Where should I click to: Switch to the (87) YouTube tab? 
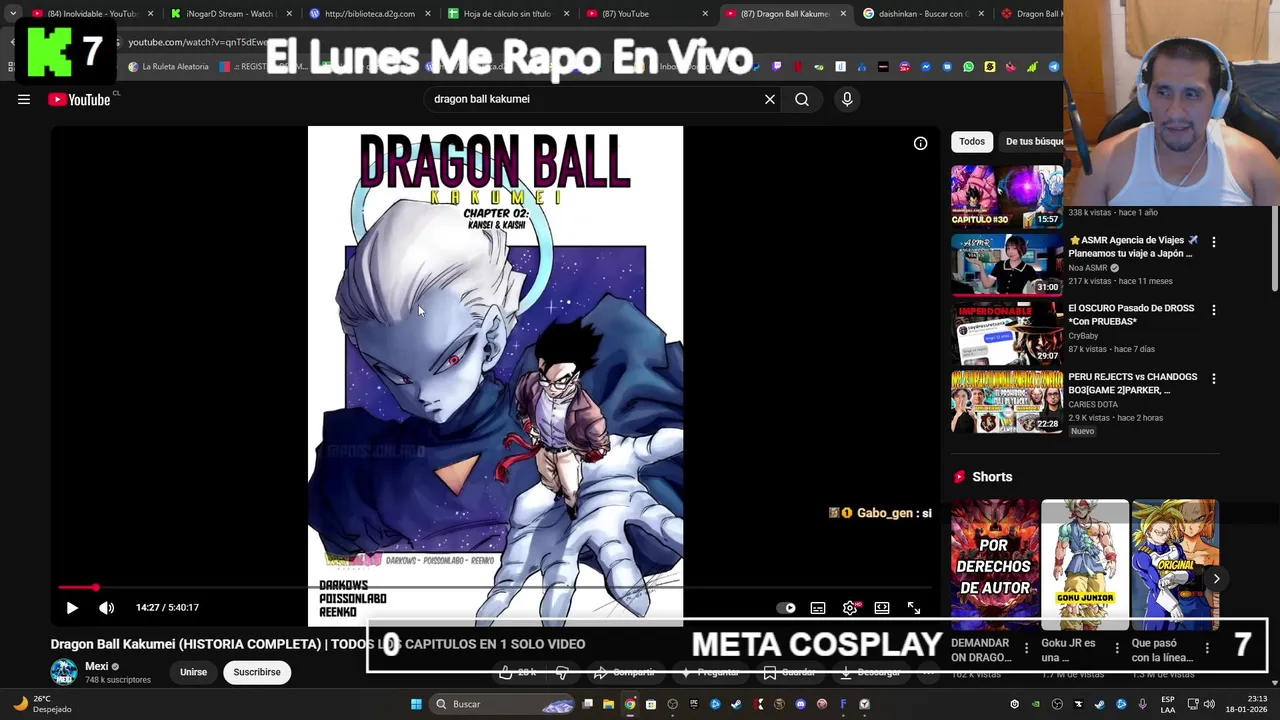click(x=646, y=14)
